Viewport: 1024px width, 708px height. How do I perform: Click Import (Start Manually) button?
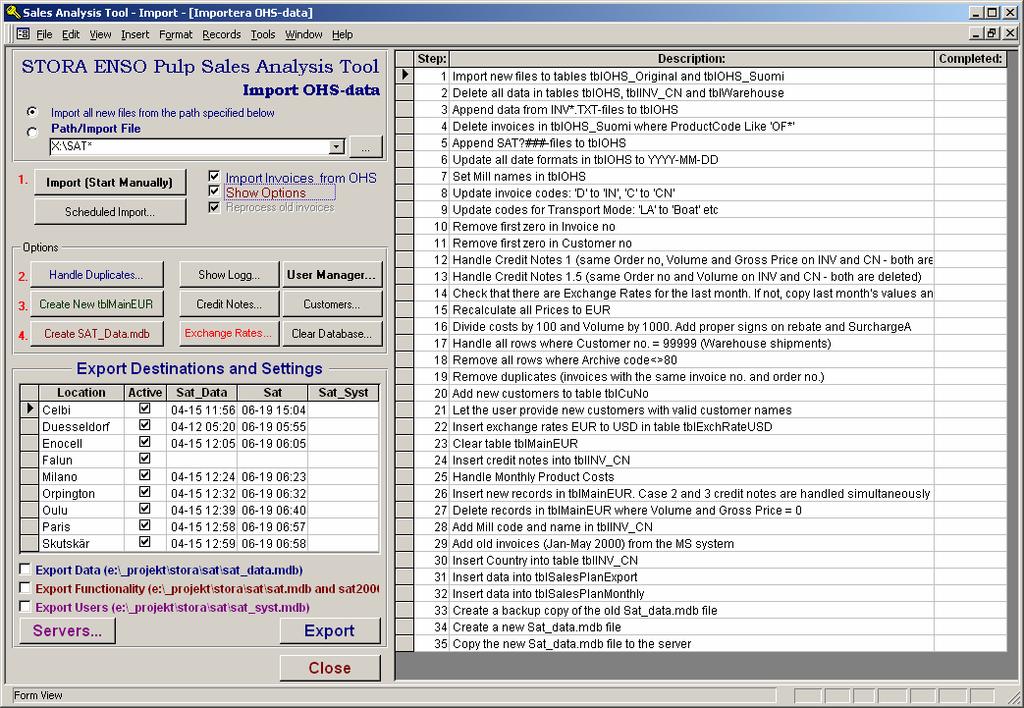[110, 183]
